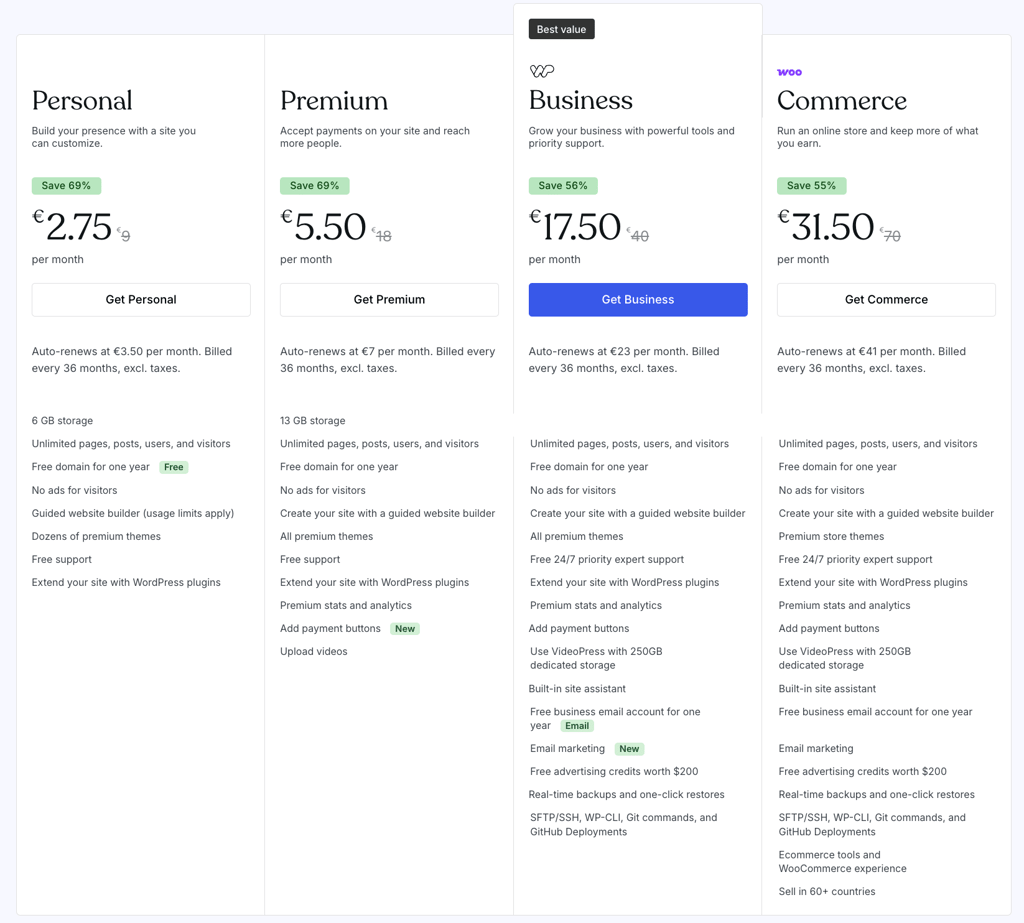Screen dimensions: 1024x923
Task: Click the Save 56% badge
Action: click(x=563, y=186)
